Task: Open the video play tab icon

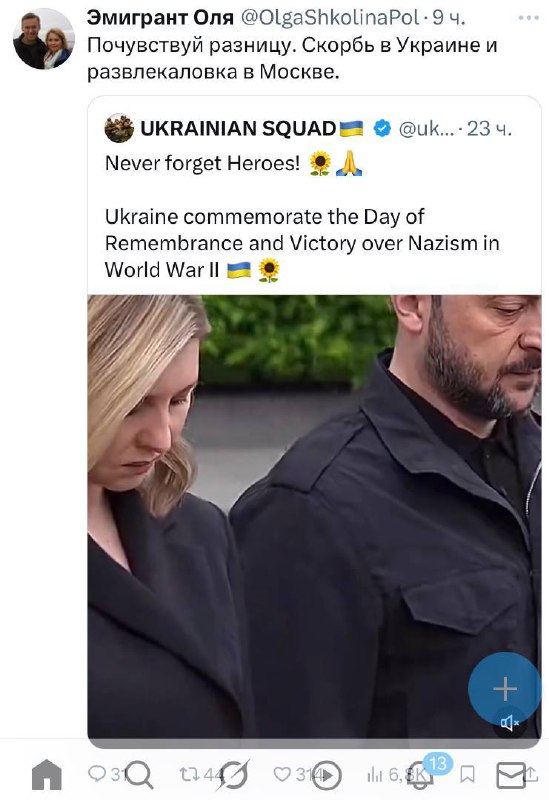Action: (x=327, y=775)
